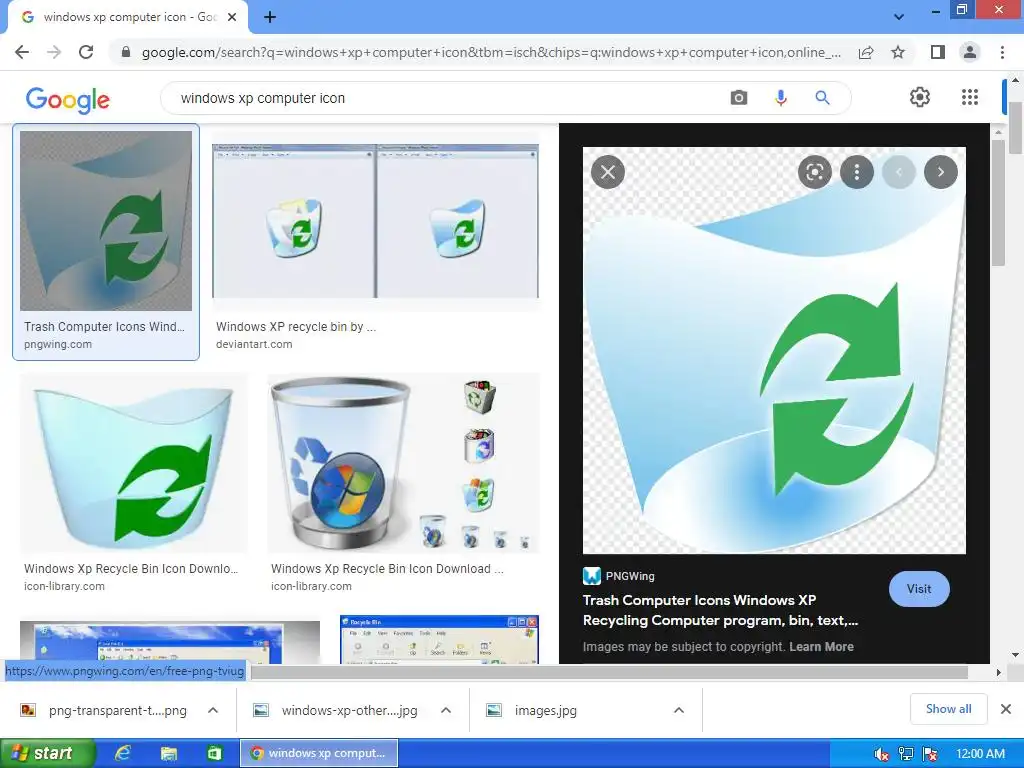Open the metal trash can icon set thumbnail
The width and height of the screenshot is (1024, 768).
click(404, 463)
